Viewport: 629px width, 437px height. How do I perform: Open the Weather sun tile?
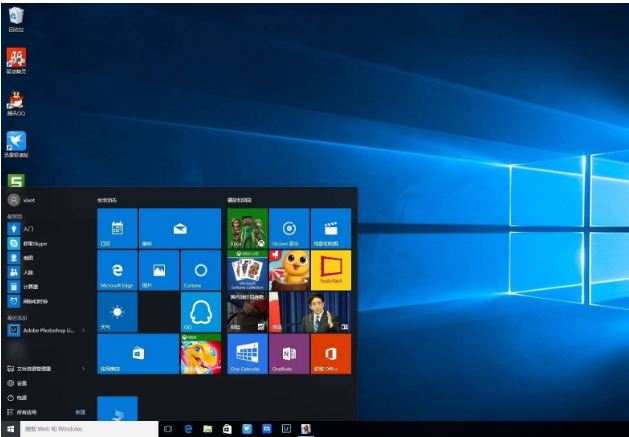tap(117, 312)
